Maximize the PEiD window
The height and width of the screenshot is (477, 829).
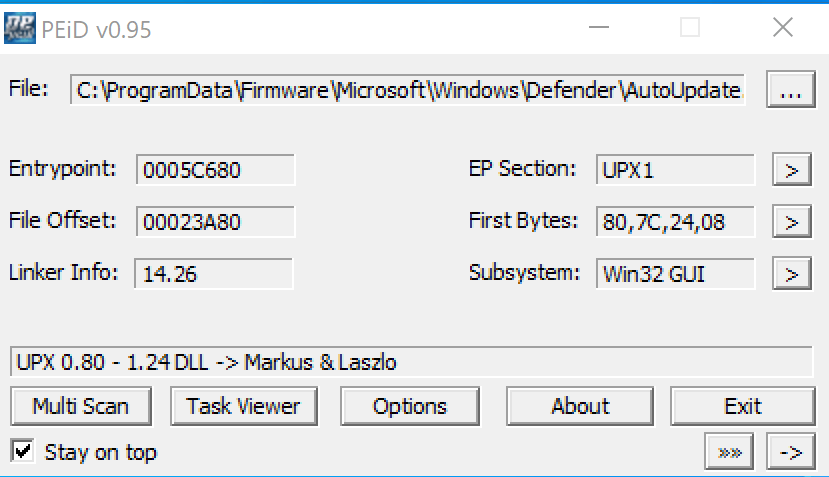(x=690, y=28)
